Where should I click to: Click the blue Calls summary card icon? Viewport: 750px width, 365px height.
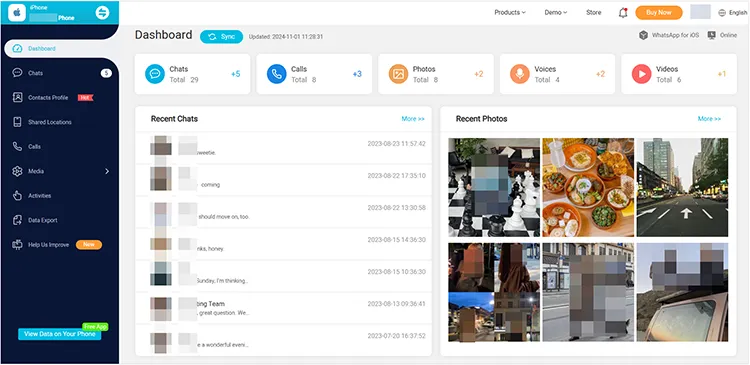coord(276,74)
